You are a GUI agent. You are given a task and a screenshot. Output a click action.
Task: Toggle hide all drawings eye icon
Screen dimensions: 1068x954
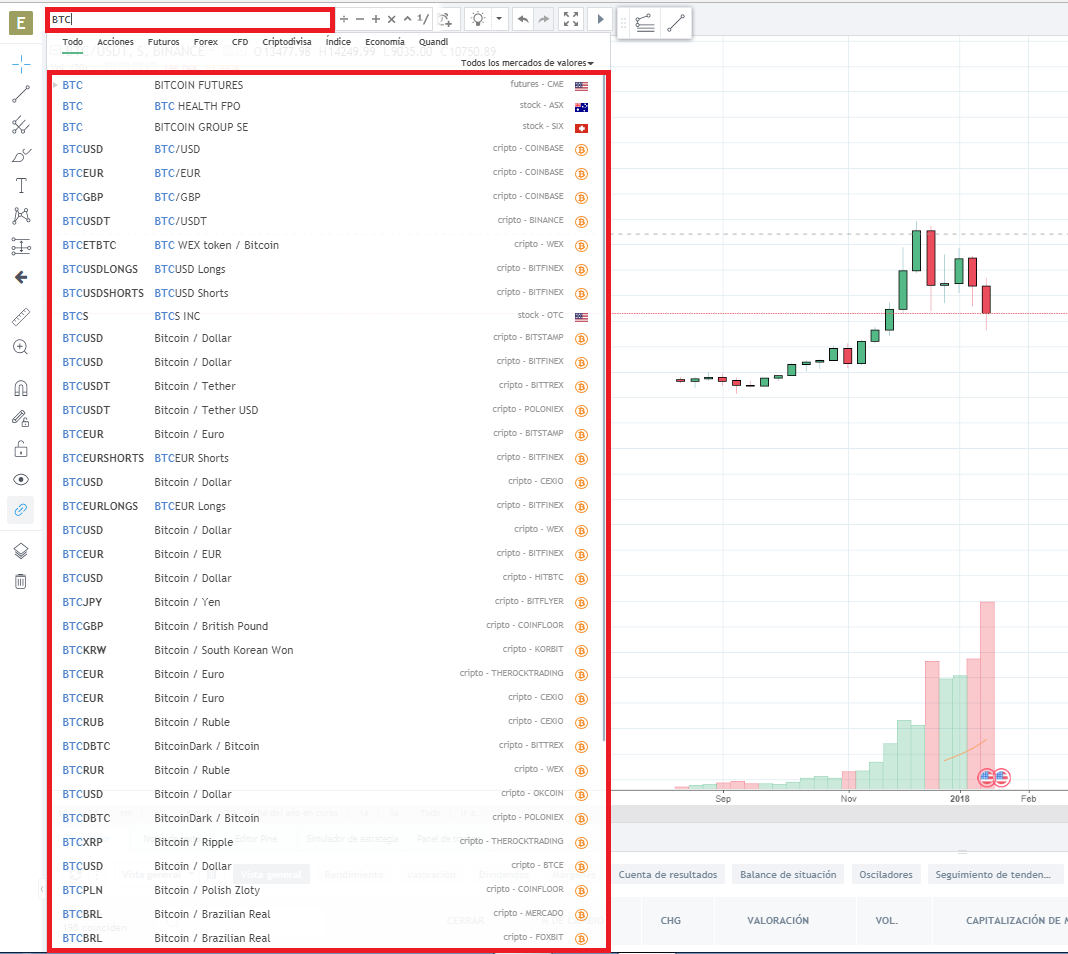tap(21, 479)
